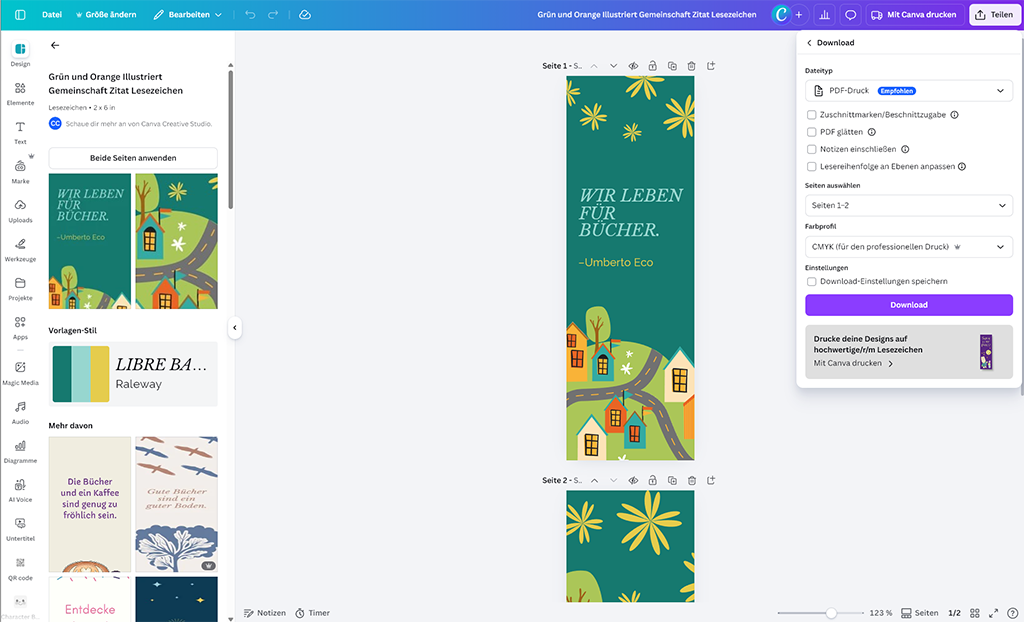Go back in template panel

click(55, 45)
